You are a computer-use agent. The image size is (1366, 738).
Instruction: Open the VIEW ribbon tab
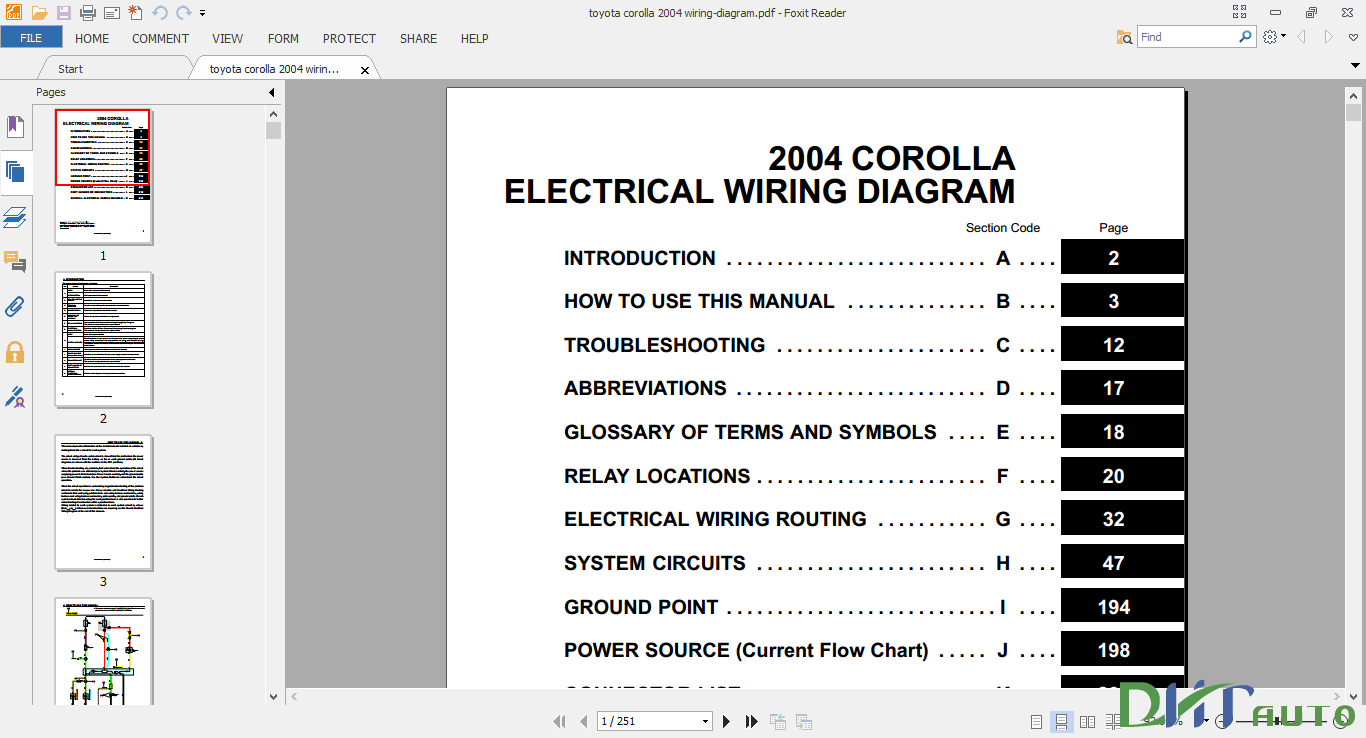(x=227, y=38)
